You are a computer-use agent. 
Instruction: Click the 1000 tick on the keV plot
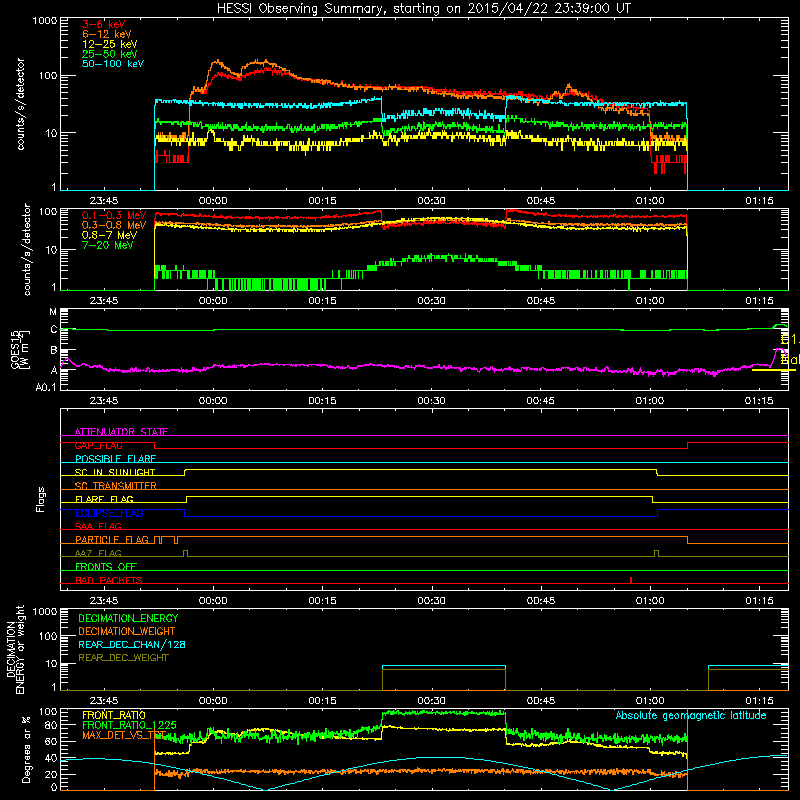click(x=44, y=21)
